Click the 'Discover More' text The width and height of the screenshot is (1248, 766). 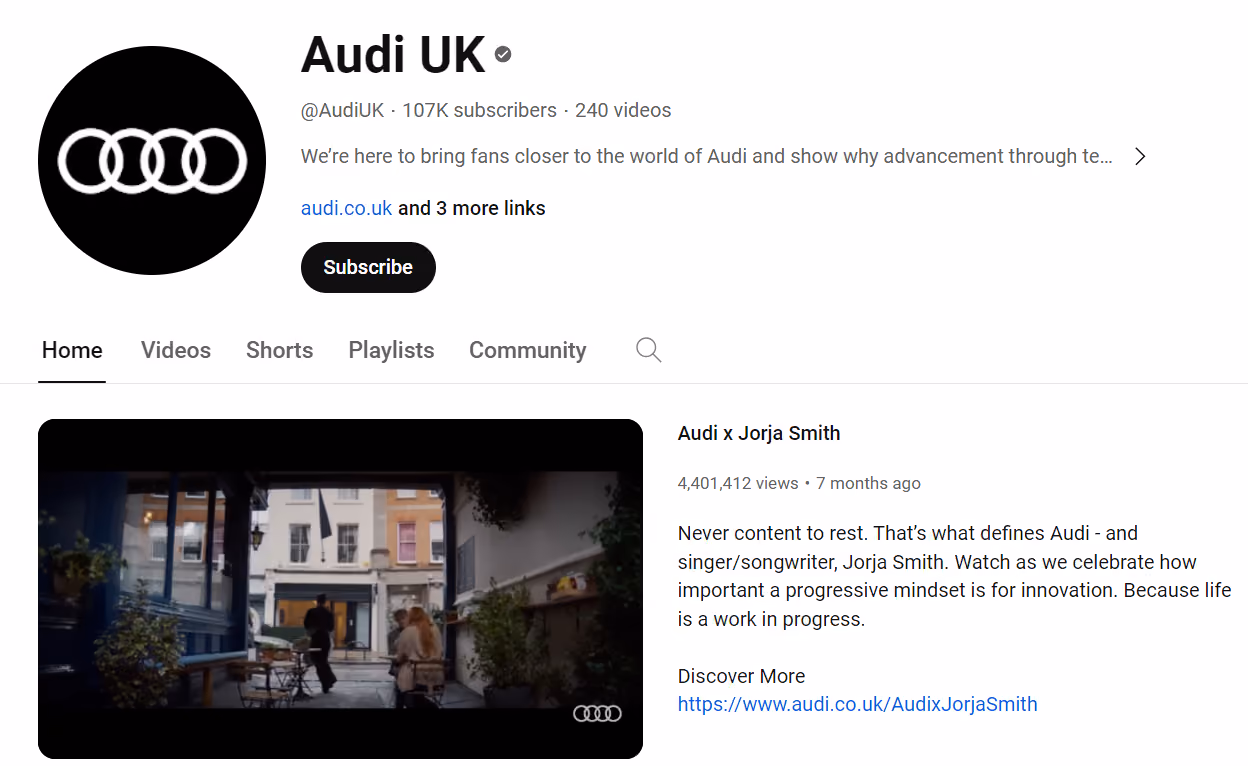click(x=741, y=676)
